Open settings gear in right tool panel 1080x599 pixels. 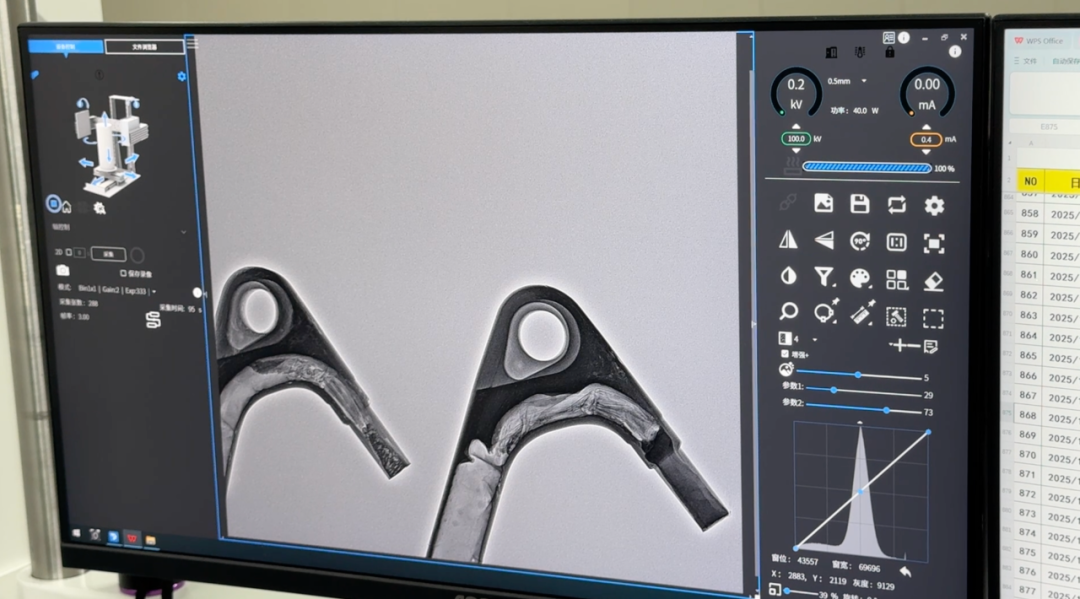(934, 205)
